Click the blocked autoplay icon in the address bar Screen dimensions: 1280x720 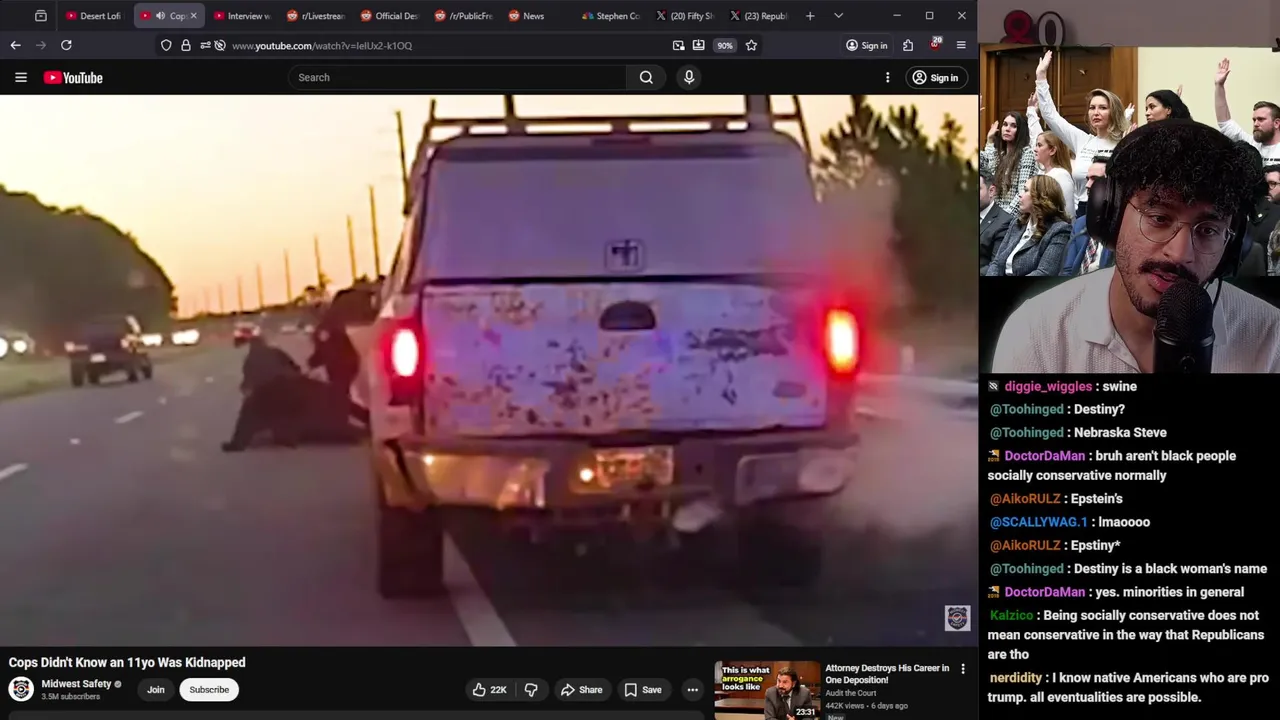220,45
